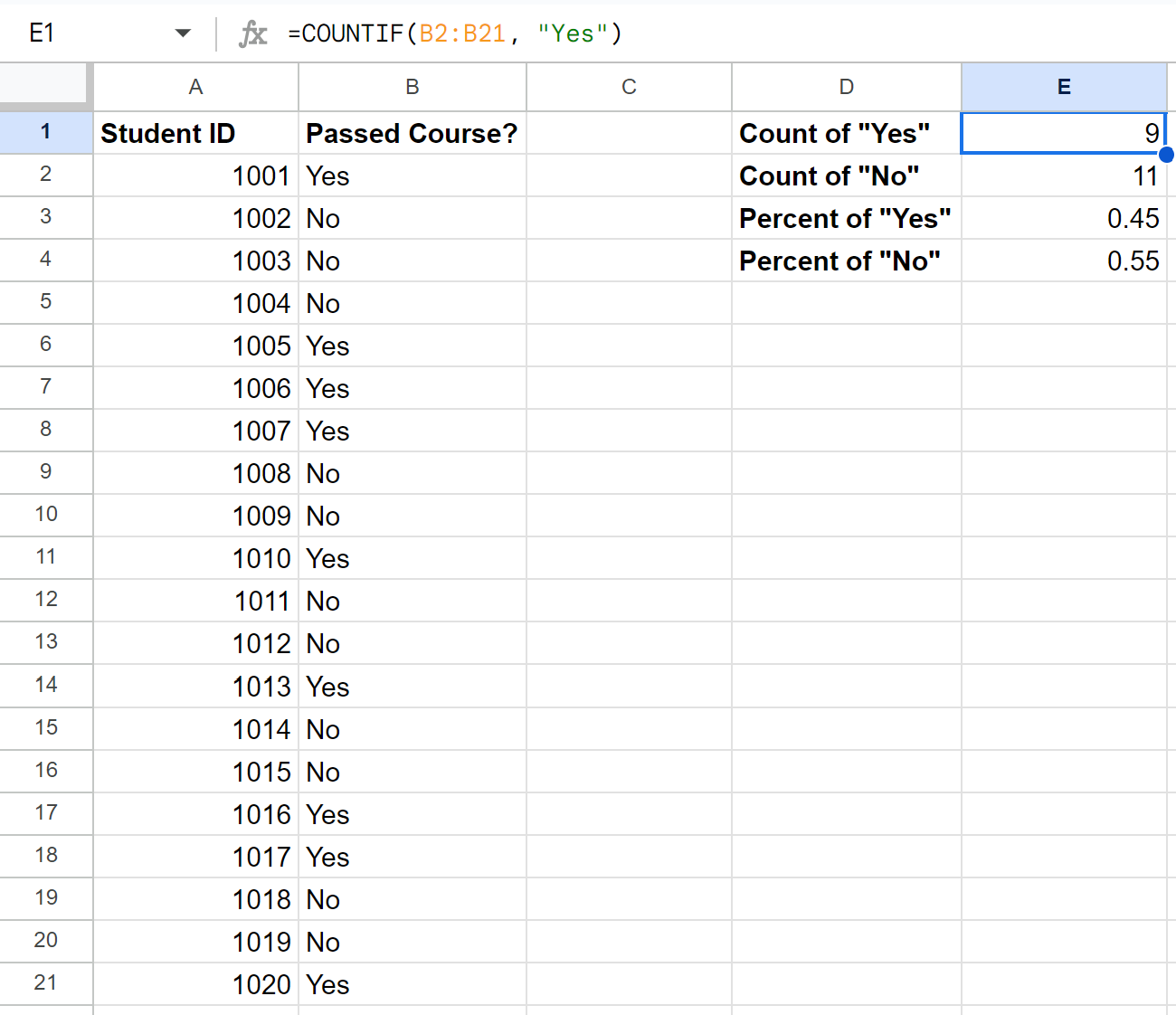Click student ID cell 1014

(195, 729)
